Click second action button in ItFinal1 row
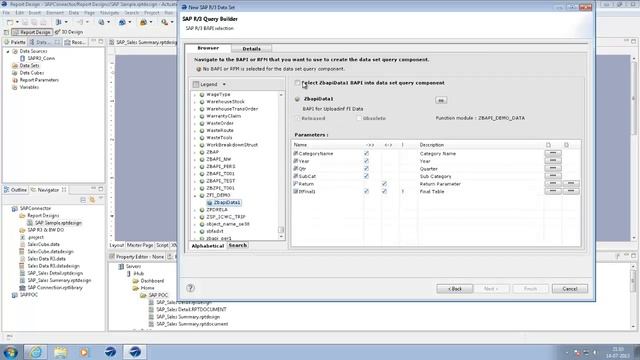The image size is (640, 360). (x=571, y=191)
